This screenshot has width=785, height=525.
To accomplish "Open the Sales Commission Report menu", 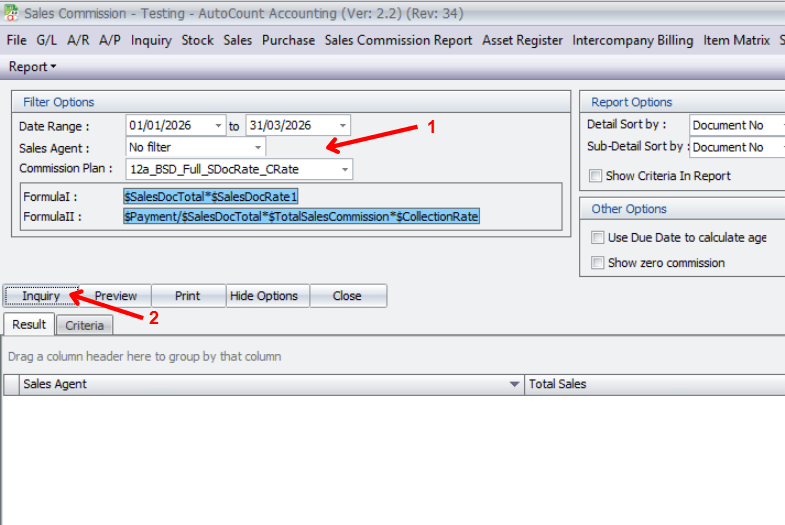I will pos(398,40).
